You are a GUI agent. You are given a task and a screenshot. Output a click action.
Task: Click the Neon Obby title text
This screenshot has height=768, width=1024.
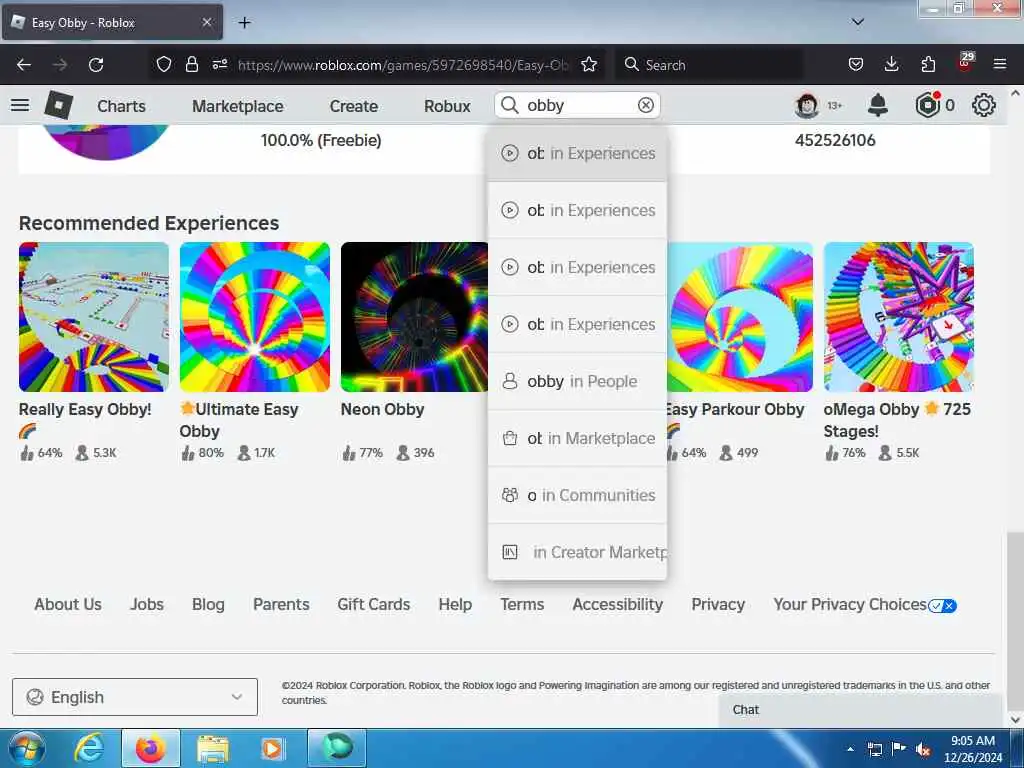coord(382,409)
